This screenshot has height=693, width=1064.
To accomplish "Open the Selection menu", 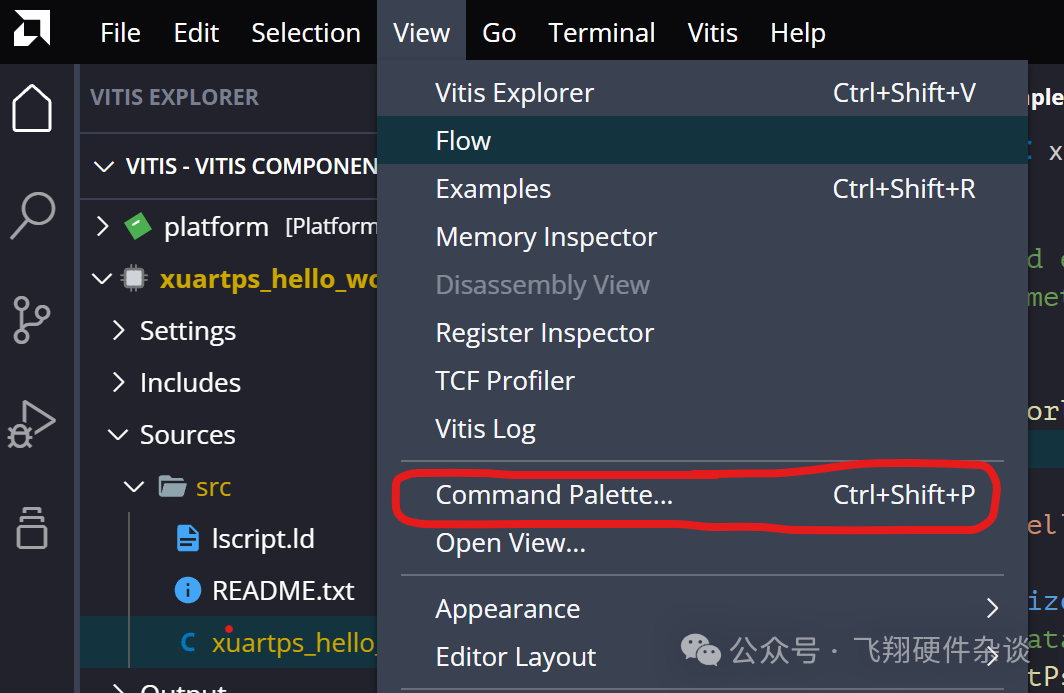I will coord(305,33).
